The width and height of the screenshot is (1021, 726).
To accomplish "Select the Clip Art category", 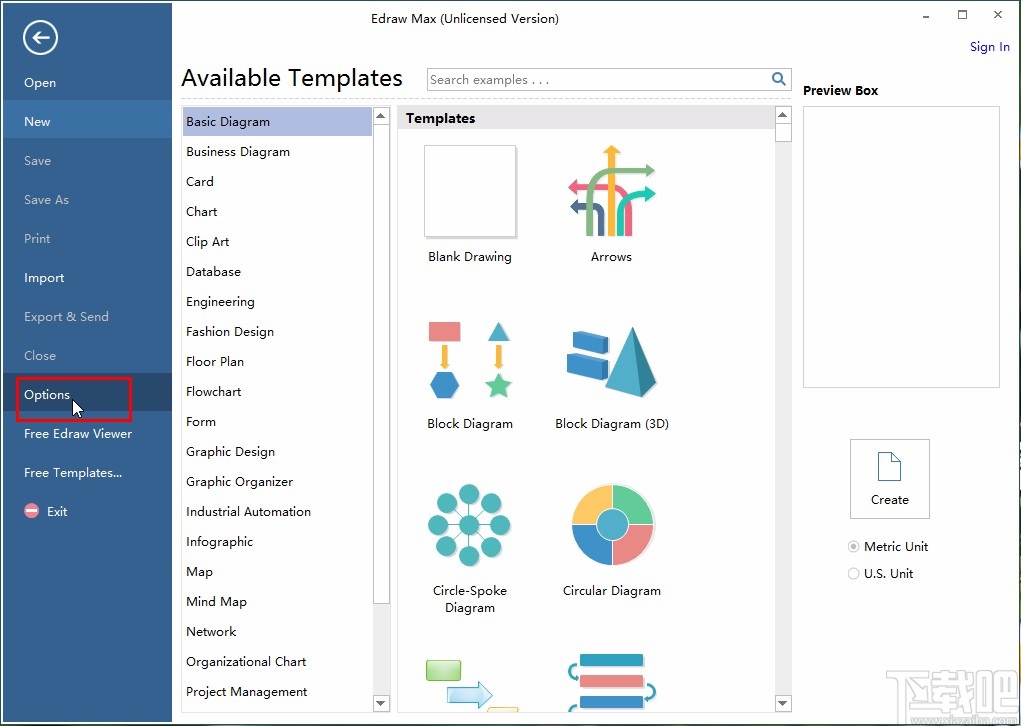I will click(277, 242).
